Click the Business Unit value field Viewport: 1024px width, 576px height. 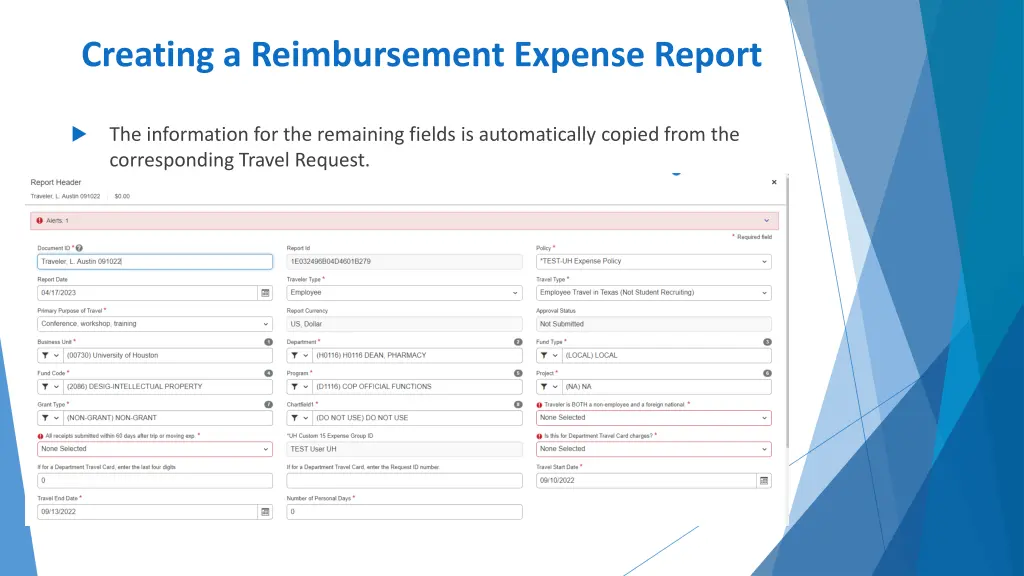click(x=168, y=355)
